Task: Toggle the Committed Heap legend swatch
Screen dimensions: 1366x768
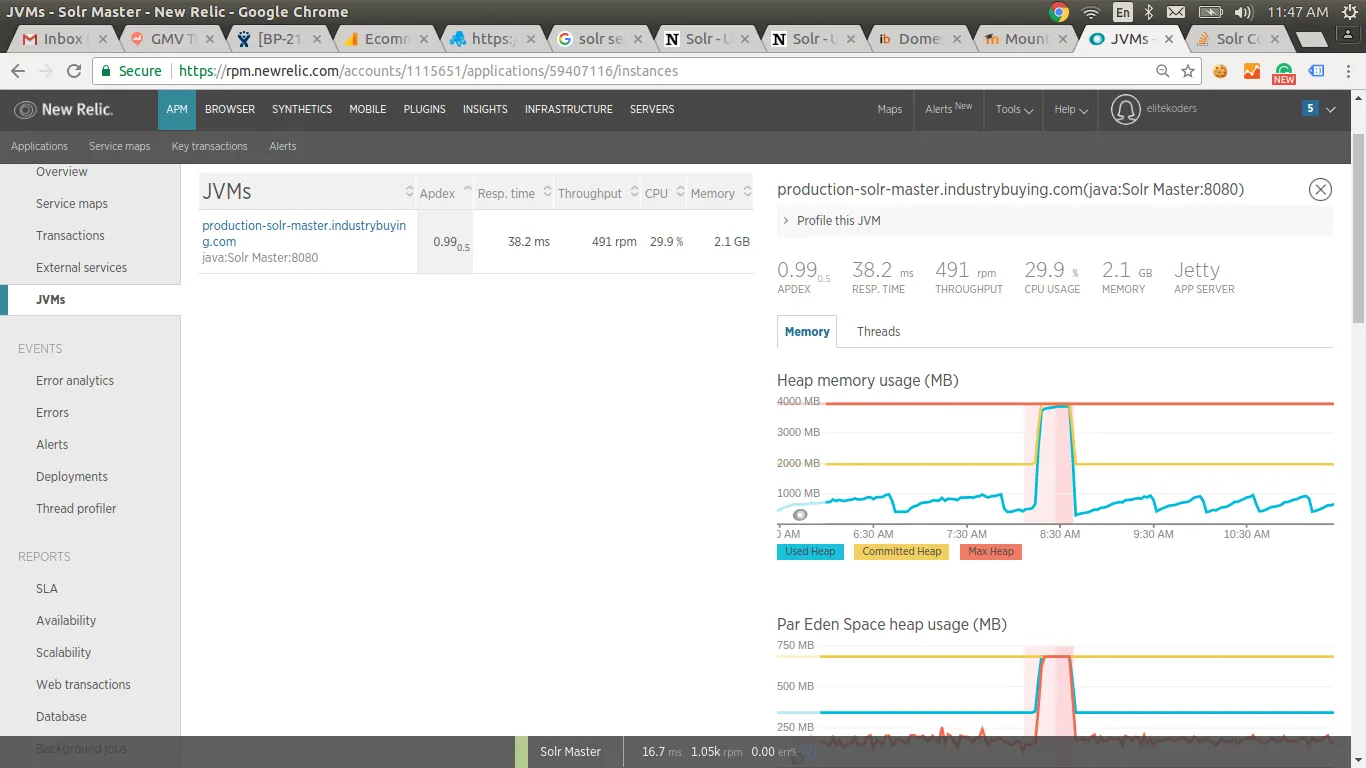Action: click(x=902, y=552)
